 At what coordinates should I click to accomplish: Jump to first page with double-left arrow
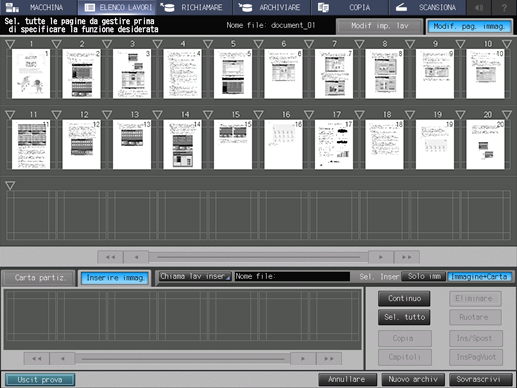click(110, 257)
